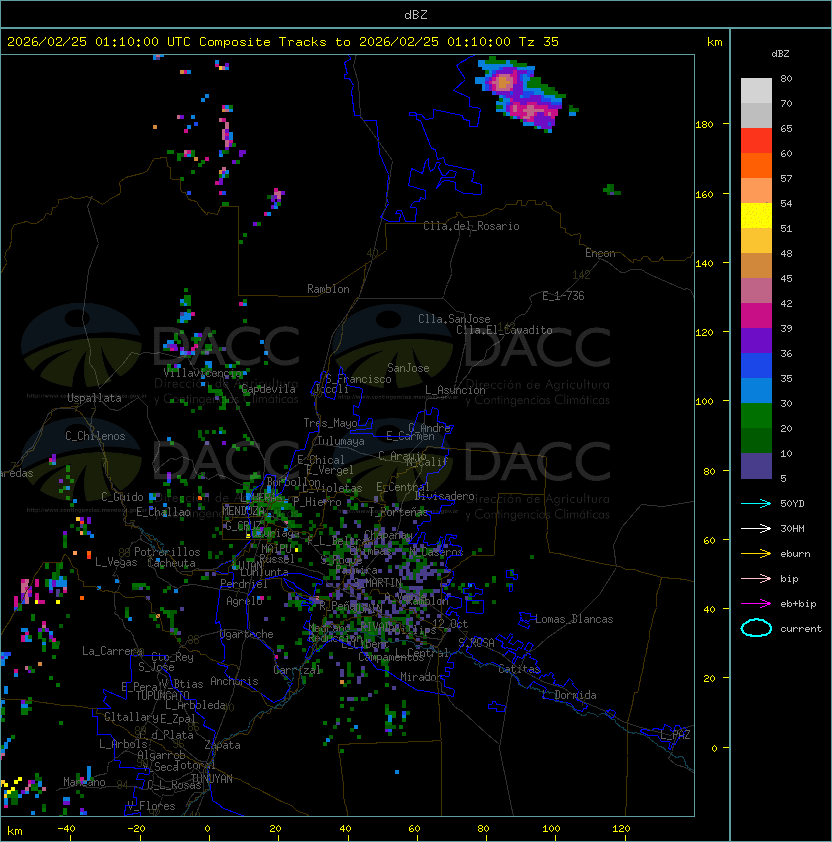832x842 pixels.
Task: Select the light blue 30-35 dBZ swatch
Action: coord(756,390)
